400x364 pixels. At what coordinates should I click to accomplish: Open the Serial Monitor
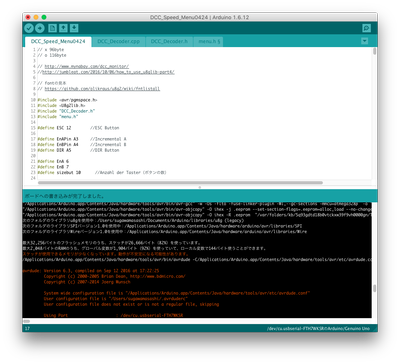[x=366, y=28]
